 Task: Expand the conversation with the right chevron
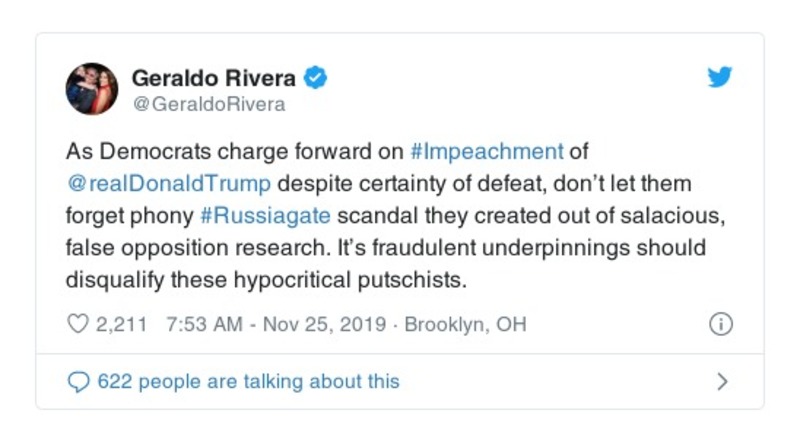tap(722, 381)
